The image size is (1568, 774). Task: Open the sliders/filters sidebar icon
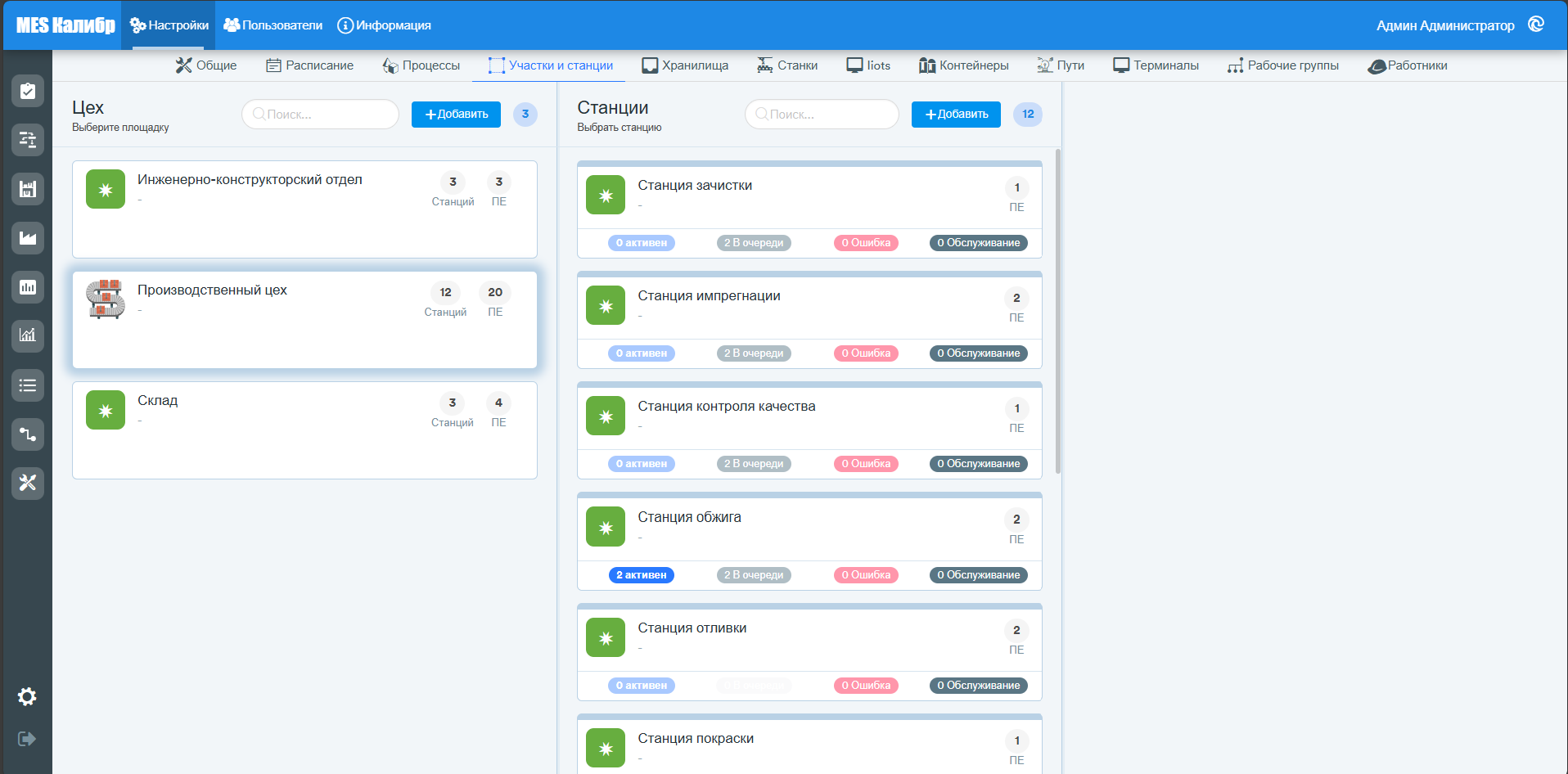pyautogui.click(x=28, y=140)
